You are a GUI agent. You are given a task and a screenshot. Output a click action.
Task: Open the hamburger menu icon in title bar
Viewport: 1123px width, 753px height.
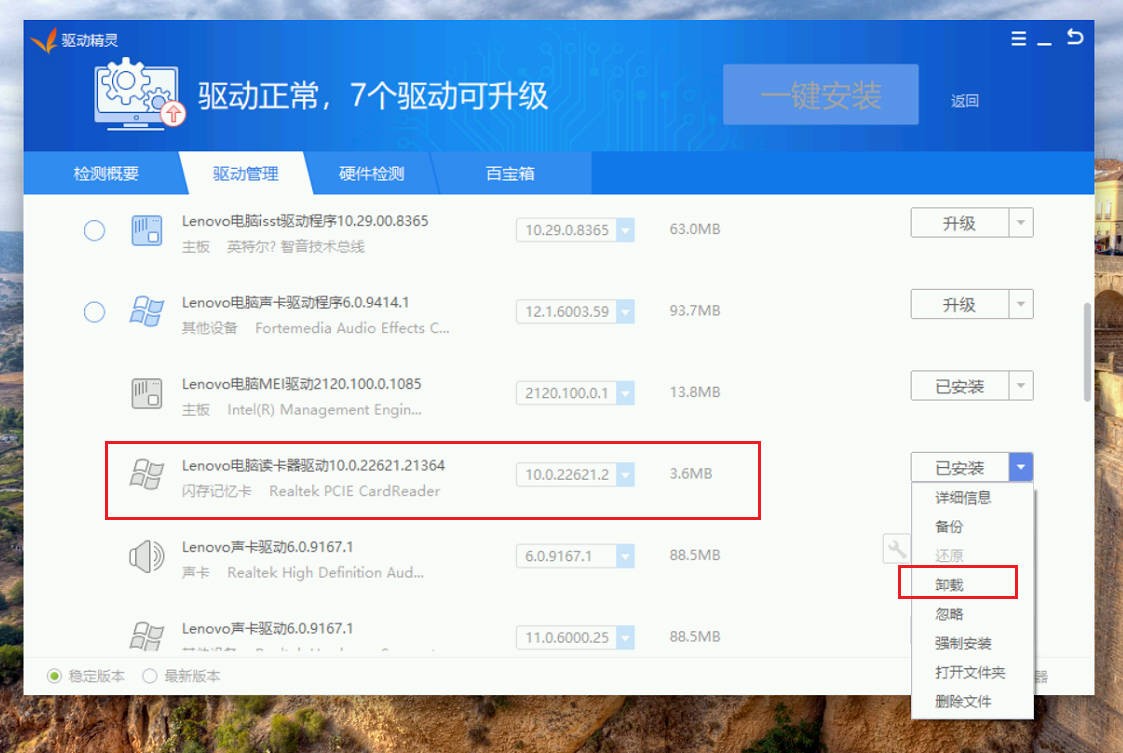(x=1018, y=39)
